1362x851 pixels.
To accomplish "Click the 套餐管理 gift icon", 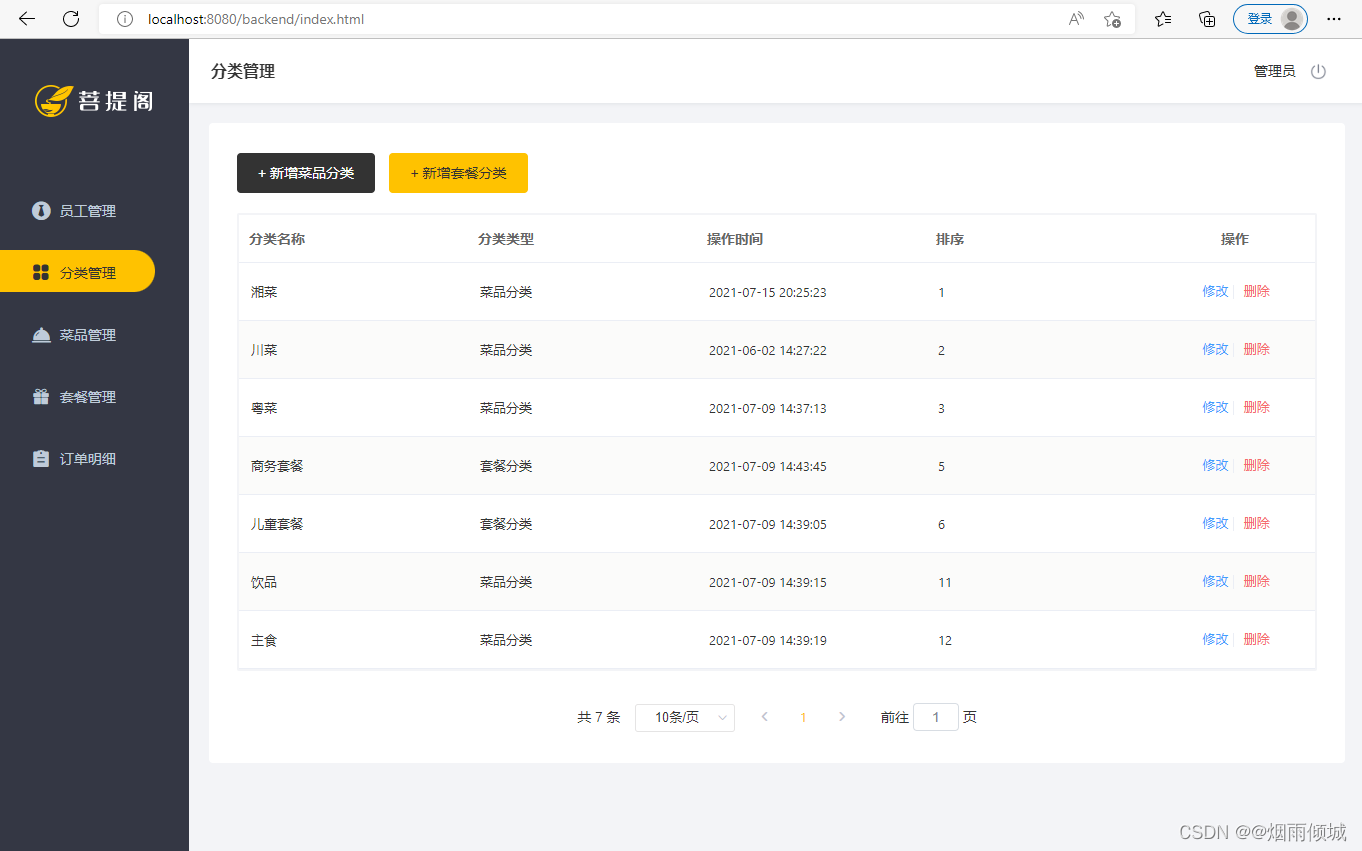I will tap(41, 397).
